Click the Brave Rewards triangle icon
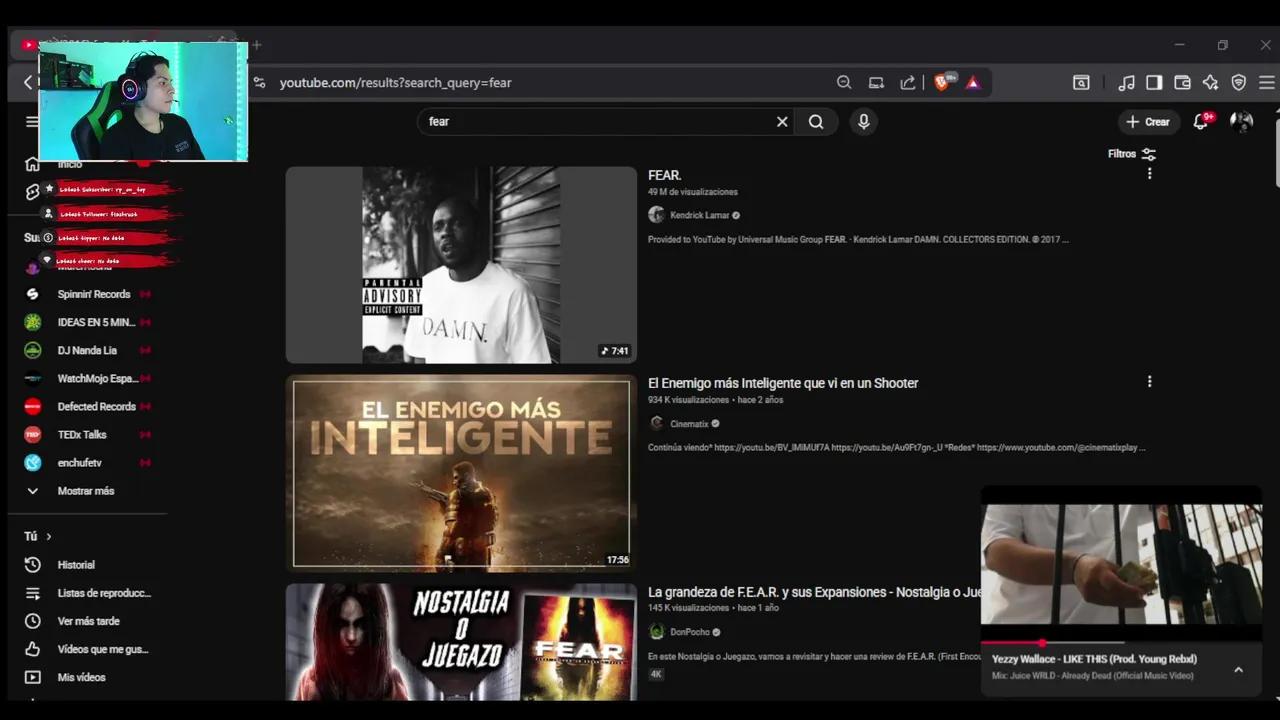The image size is (1280, 720). [973, 82]
